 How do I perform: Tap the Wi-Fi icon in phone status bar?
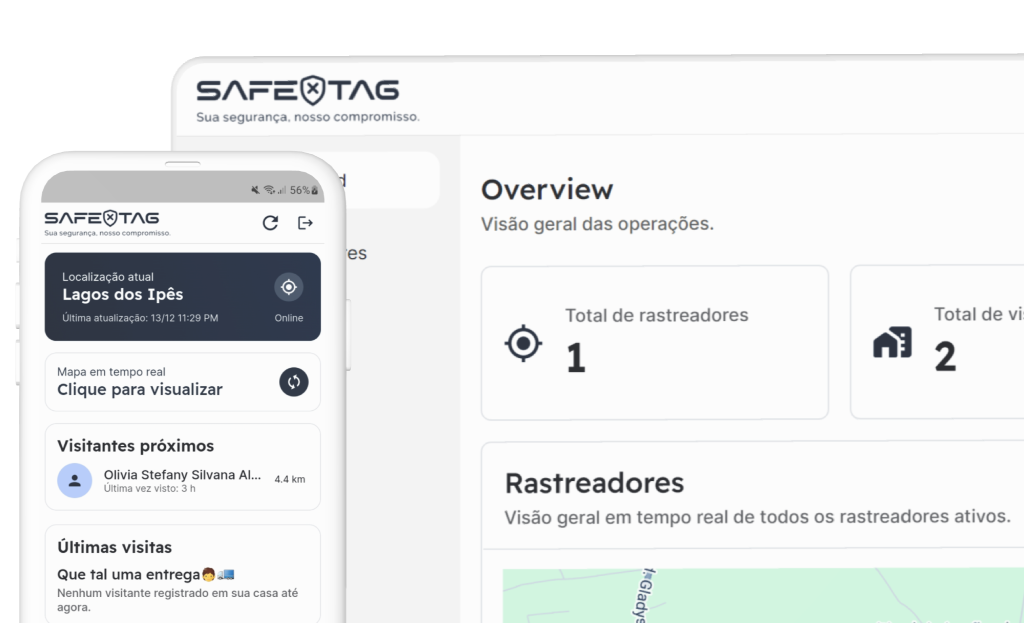(269, 190)
